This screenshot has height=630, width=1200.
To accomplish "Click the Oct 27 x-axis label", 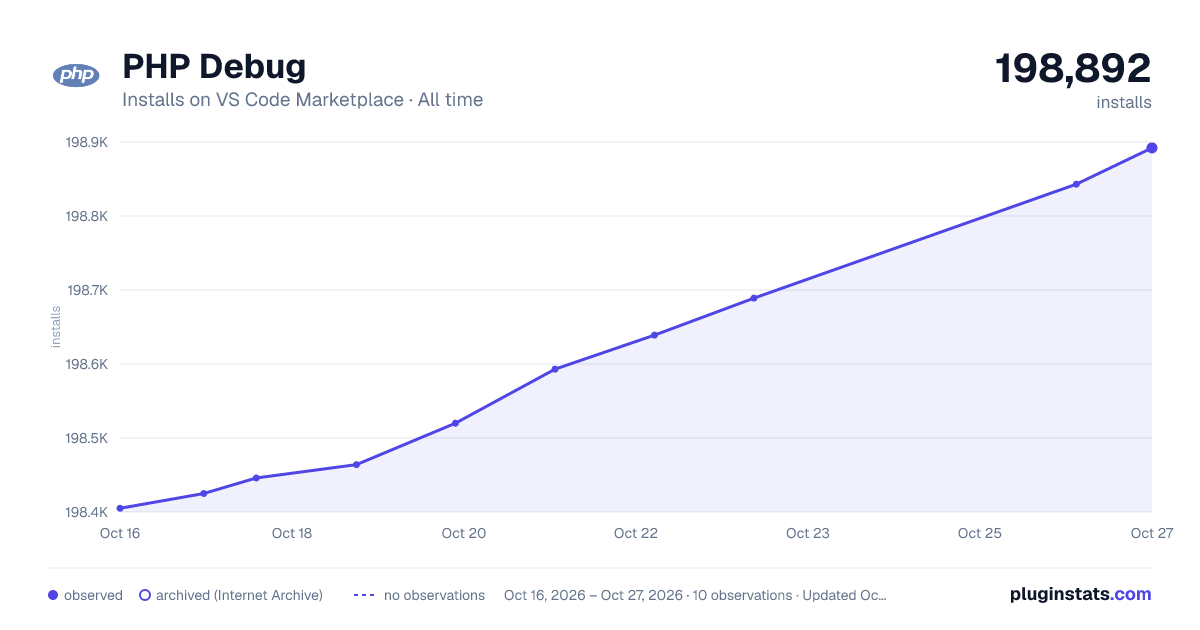I will (x=1151, y=533).
